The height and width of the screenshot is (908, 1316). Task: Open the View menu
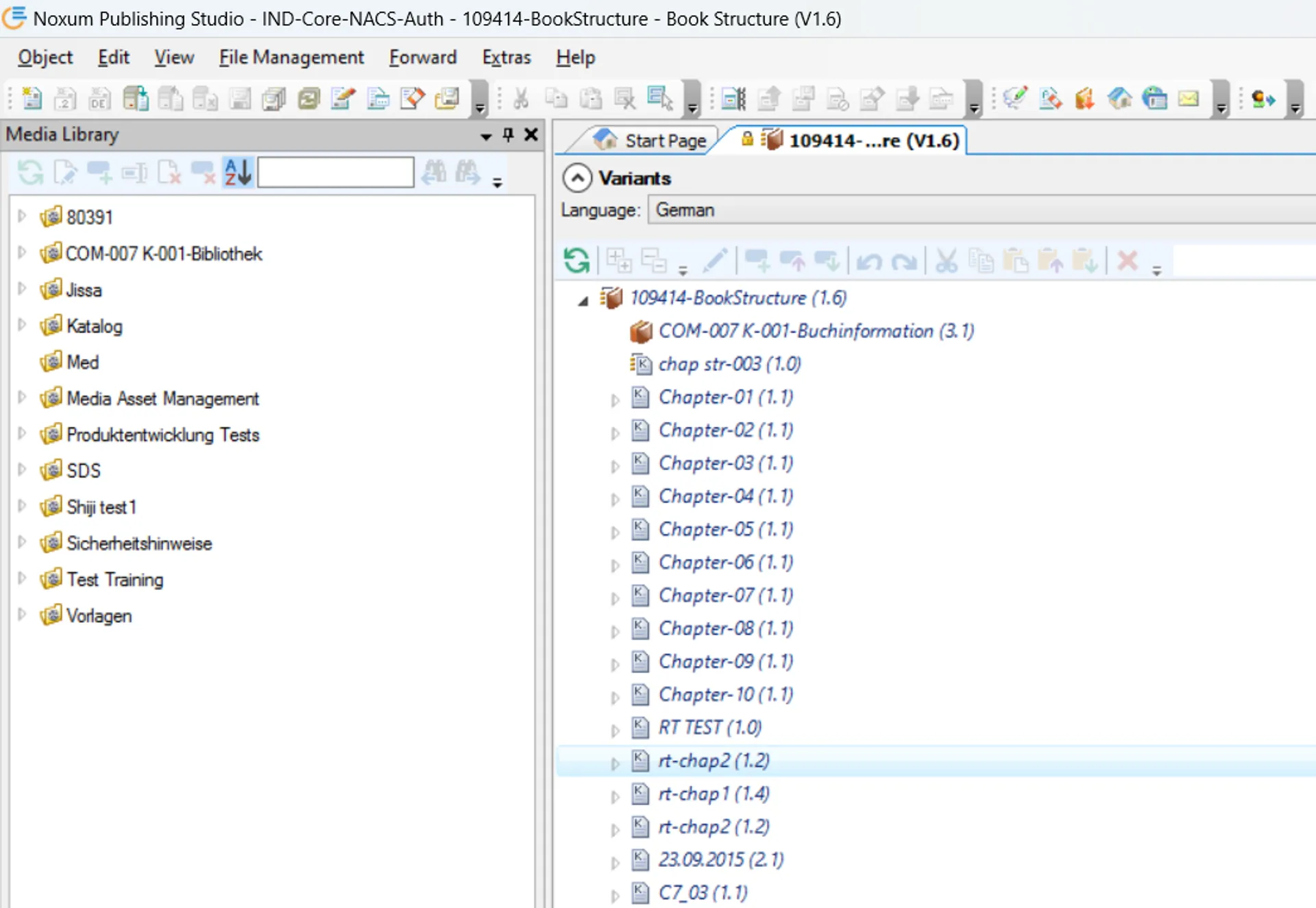tap(174, 58)
